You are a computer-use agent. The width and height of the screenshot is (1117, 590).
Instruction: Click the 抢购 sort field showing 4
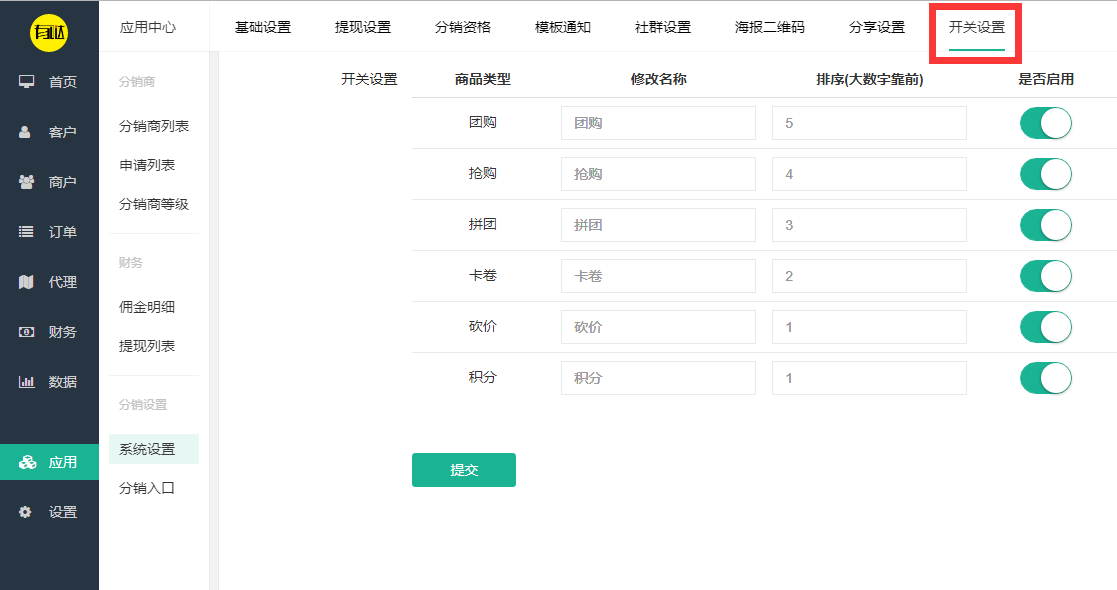(869, 174)
